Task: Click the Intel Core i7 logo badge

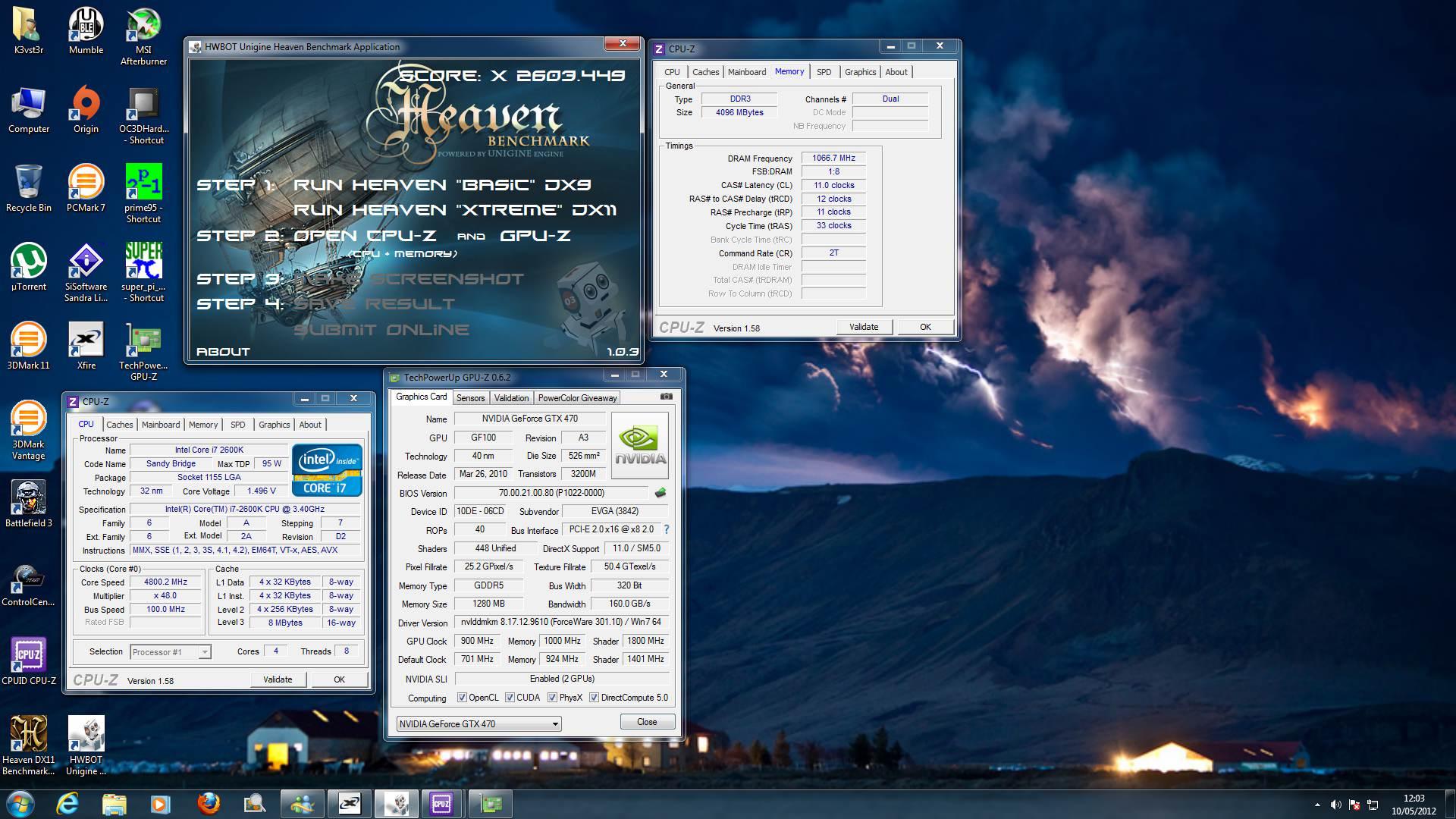Action: pos(327,470)
